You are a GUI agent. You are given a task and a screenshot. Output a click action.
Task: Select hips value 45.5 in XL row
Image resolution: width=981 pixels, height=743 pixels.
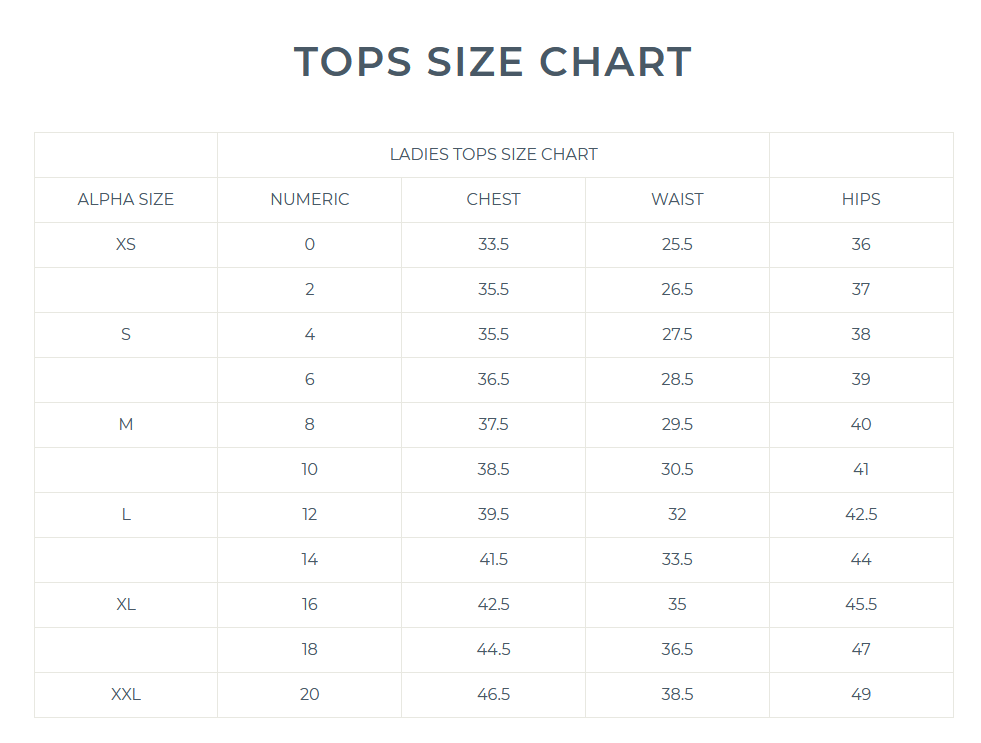tap(861, 604)
